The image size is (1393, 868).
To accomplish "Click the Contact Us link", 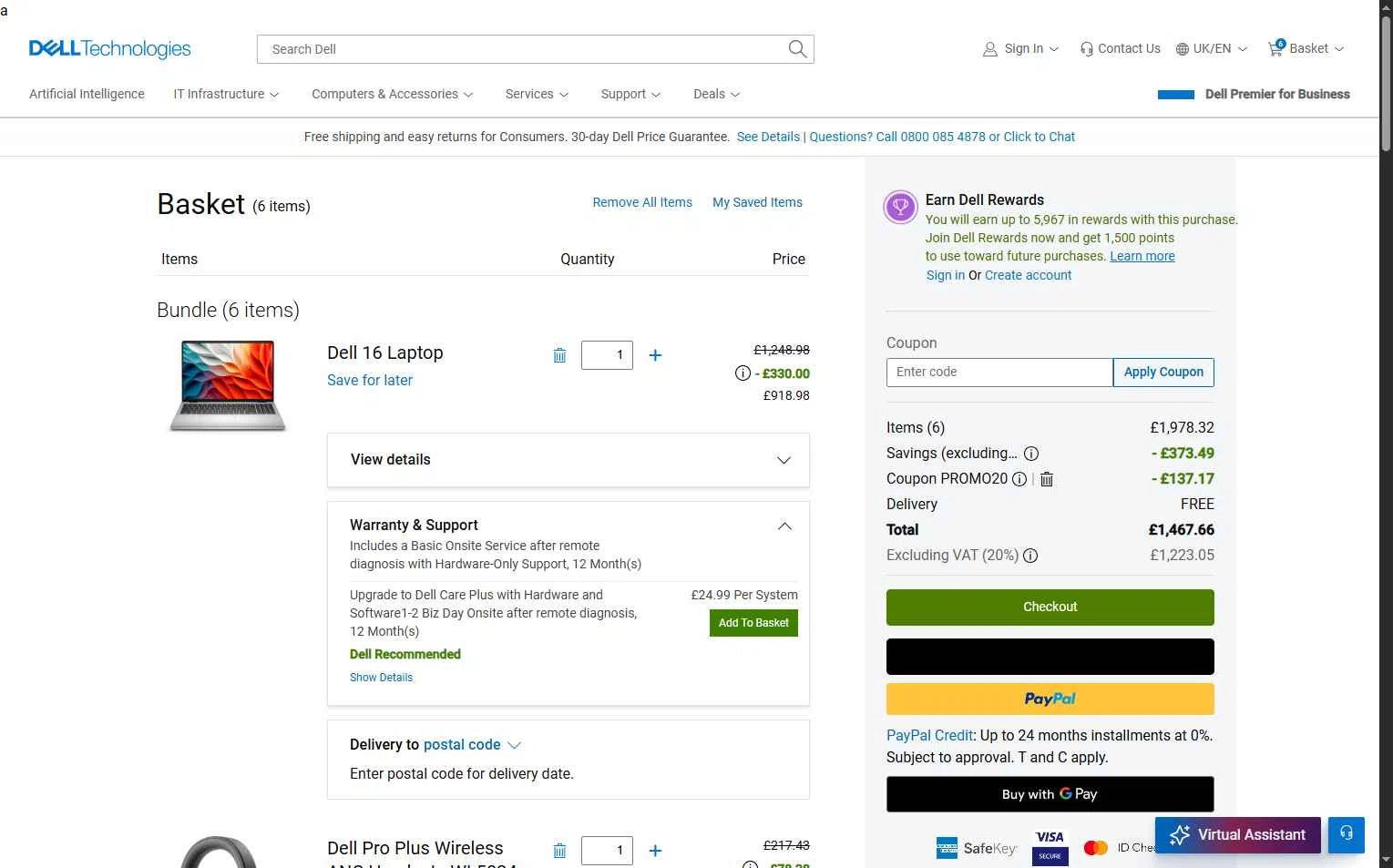I will pos(1129,49).
